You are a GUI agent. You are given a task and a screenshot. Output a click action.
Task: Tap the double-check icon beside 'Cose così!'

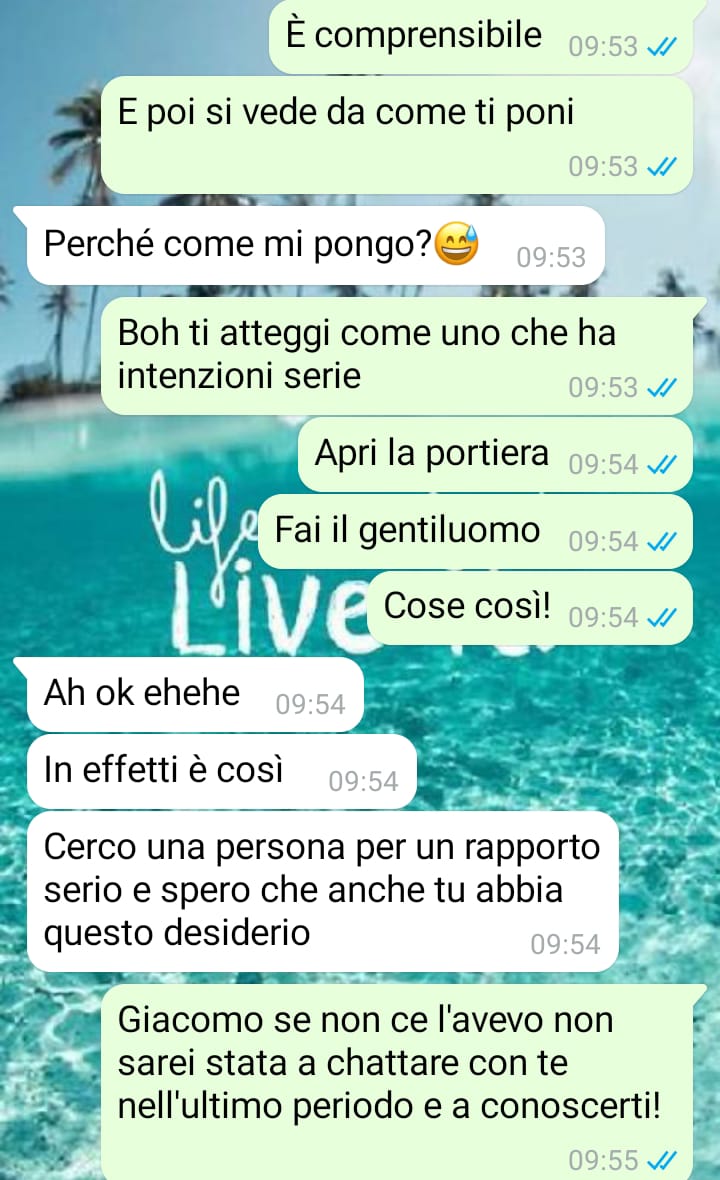click(662, 618)
